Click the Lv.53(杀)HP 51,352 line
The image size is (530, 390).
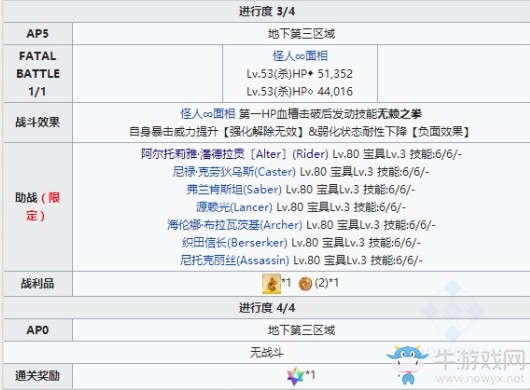click(x=299, y=74)
